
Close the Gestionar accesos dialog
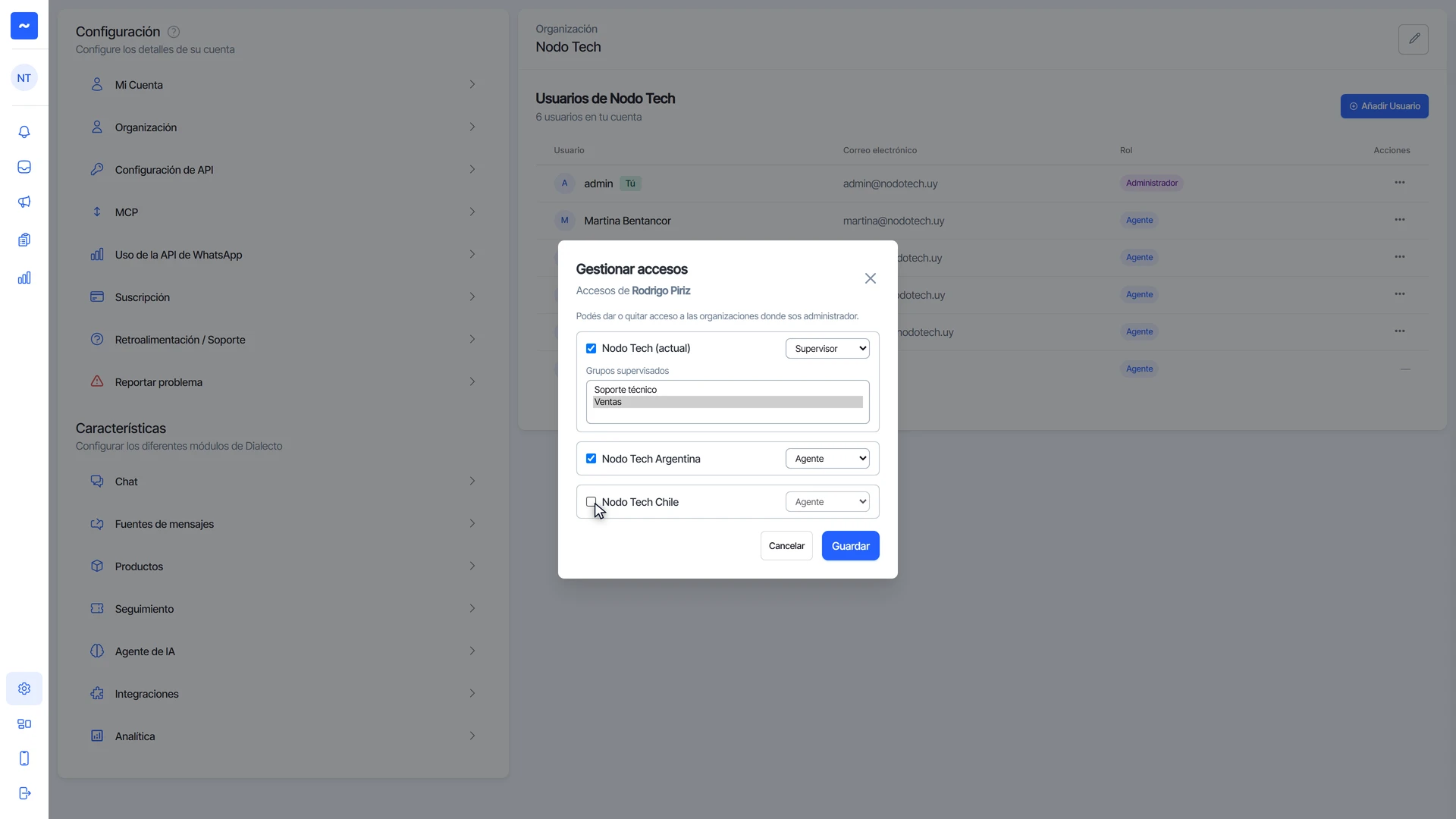click(x=871, y=279)
